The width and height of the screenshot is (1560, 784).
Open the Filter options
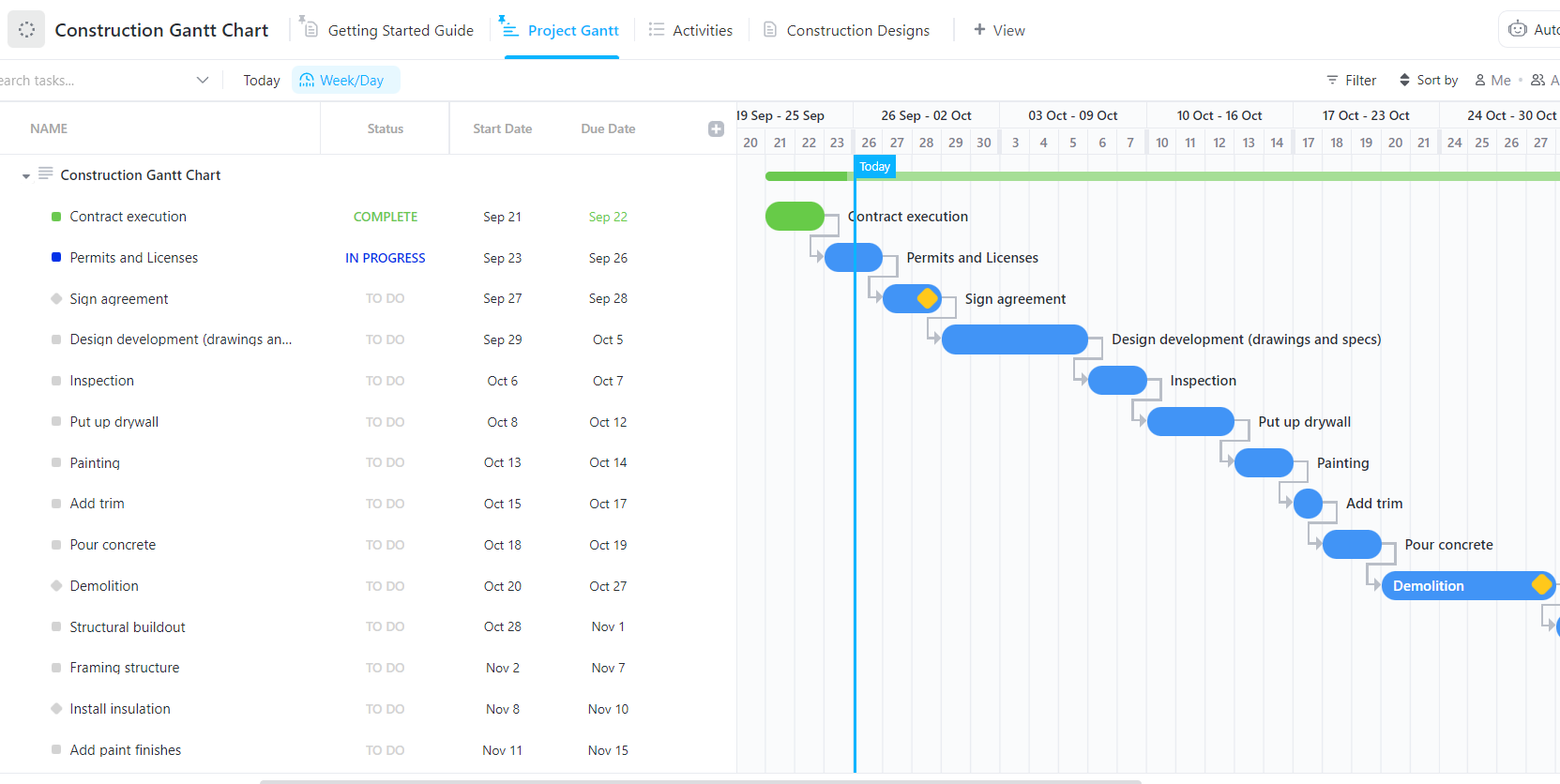(1351, 81)
